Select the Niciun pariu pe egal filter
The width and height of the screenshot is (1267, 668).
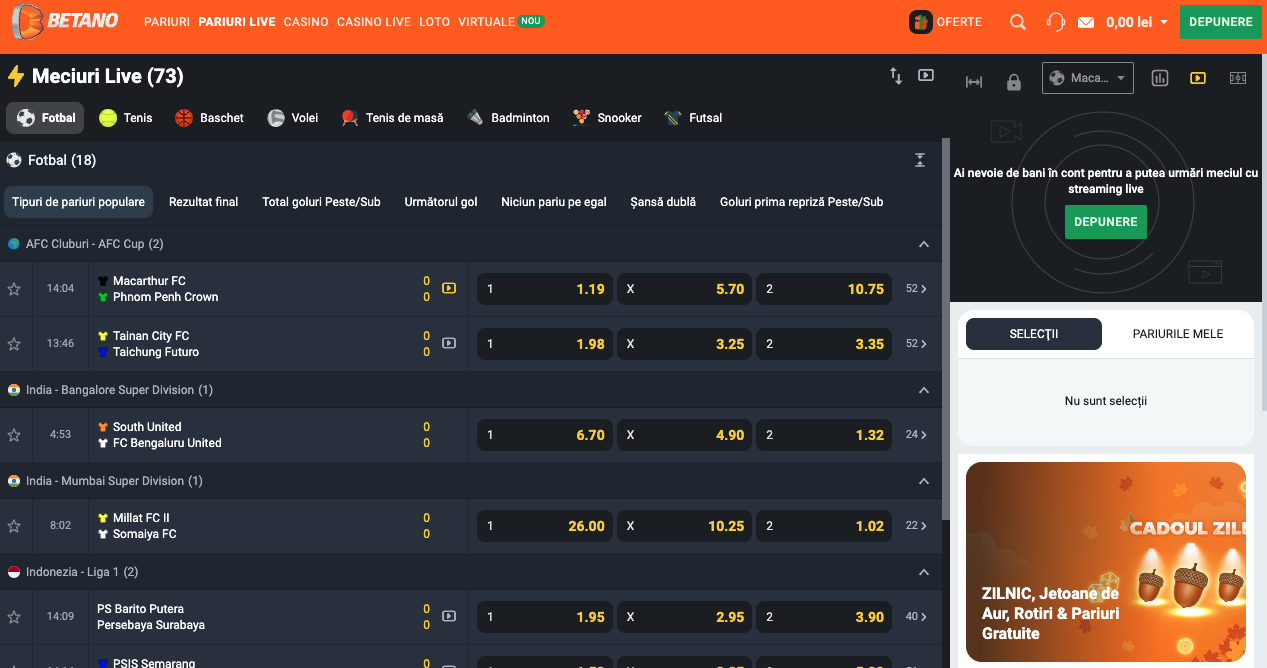554,202
